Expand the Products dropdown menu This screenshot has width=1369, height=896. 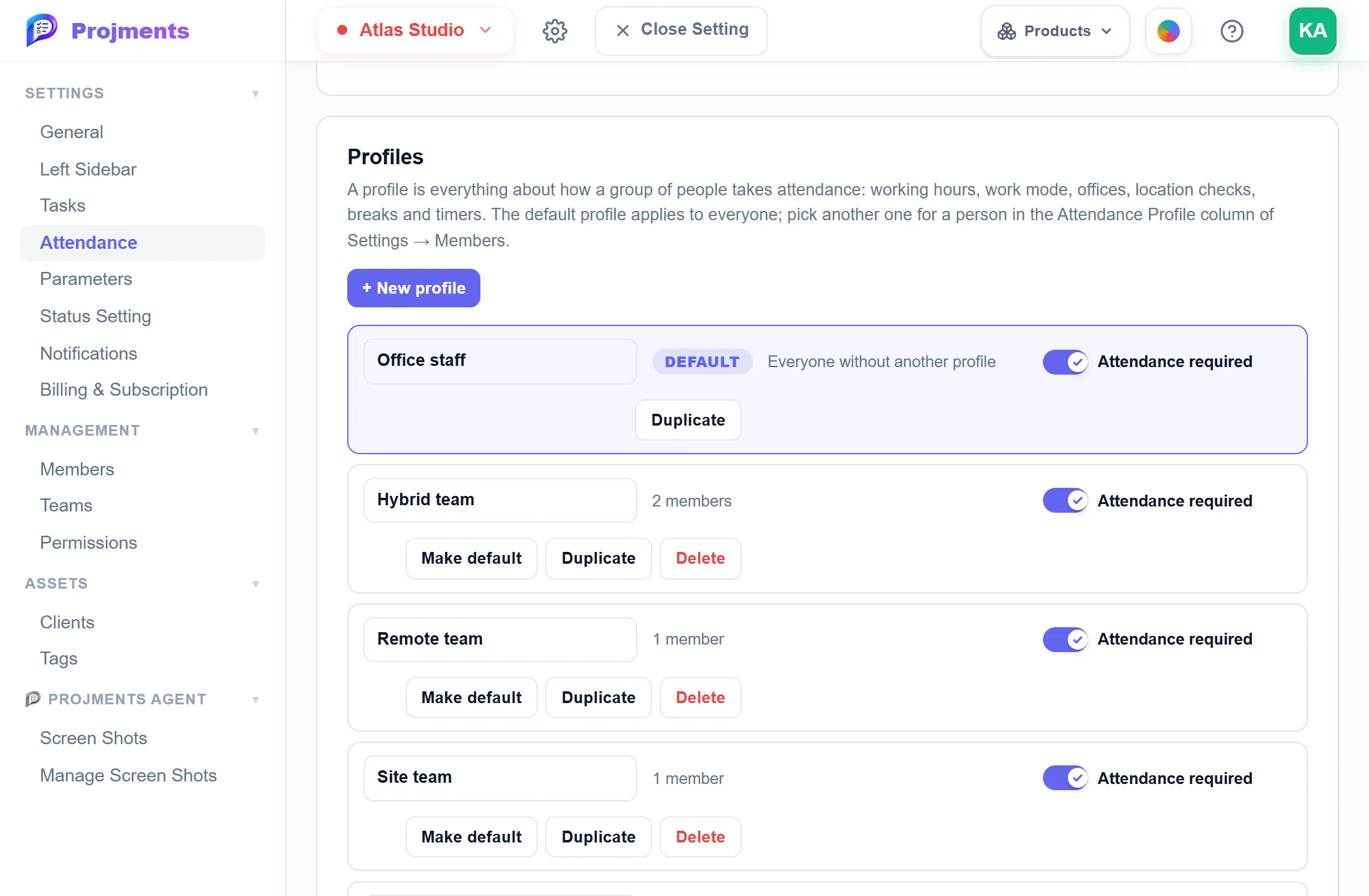[1055, 31]
